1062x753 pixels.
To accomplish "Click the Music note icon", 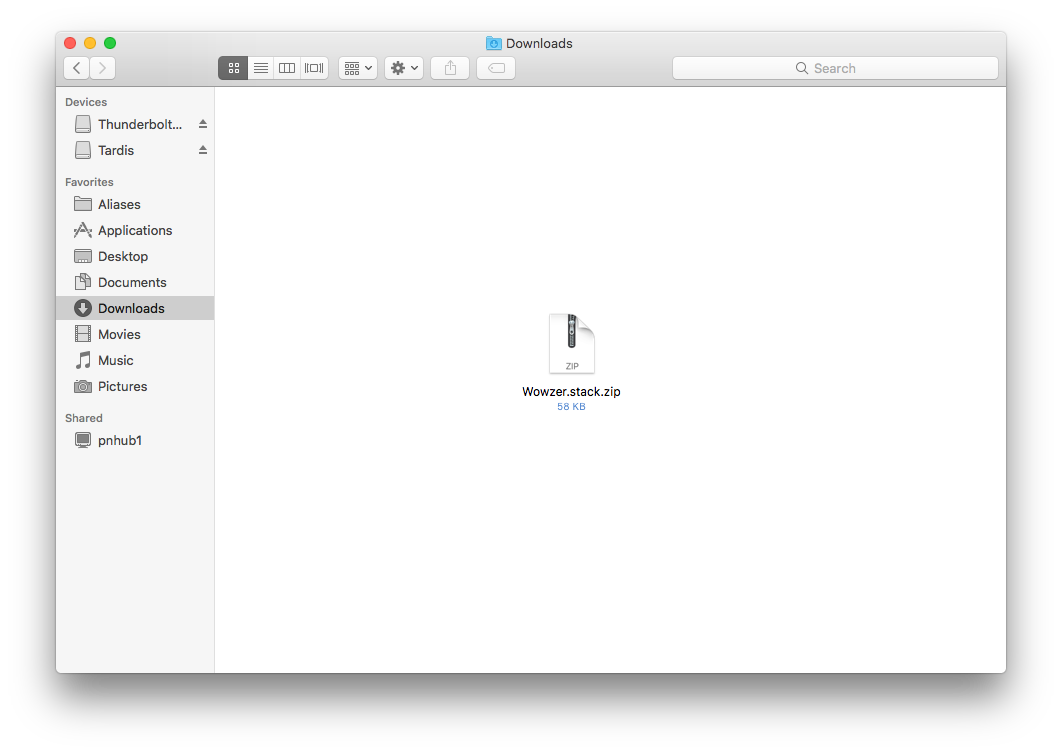I will click(x=83, y=360).
